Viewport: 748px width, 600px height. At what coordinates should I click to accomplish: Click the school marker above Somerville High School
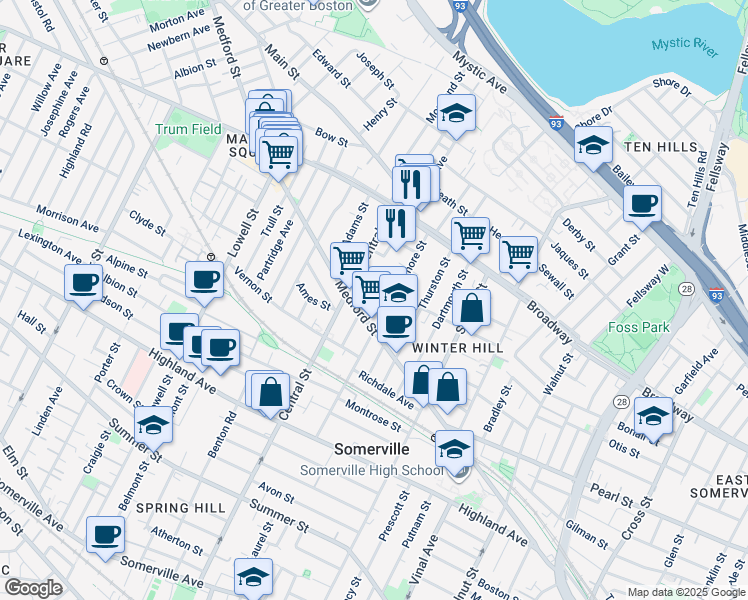click(x=454, y=447)
